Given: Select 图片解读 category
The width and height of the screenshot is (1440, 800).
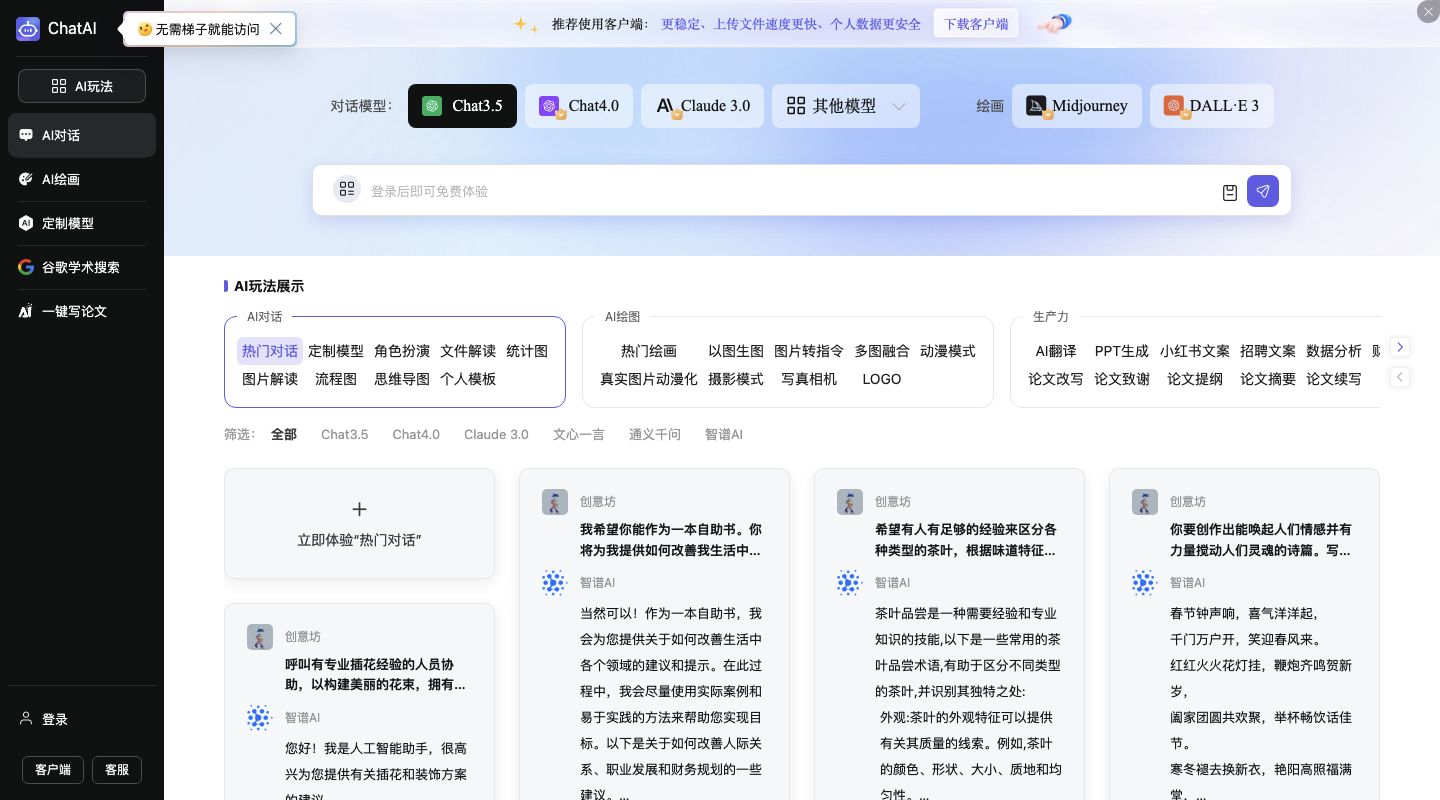Looking at the screenshot, I should click(x=270, y=379).
